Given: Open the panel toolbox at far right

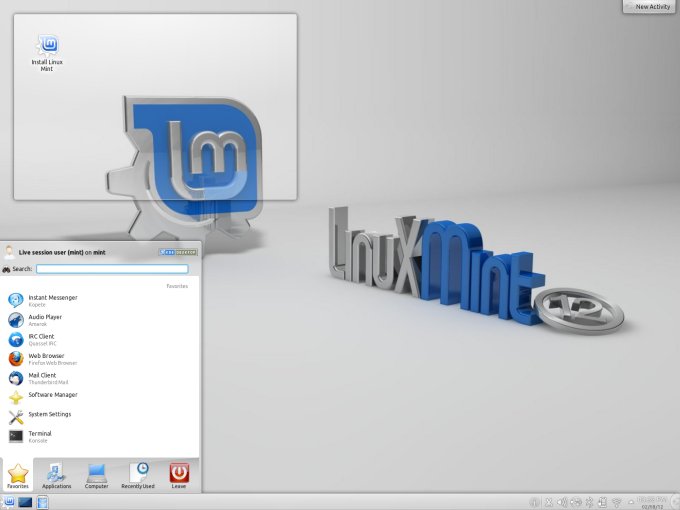Looking at the screenshot, I should click(x=675, y=502).
